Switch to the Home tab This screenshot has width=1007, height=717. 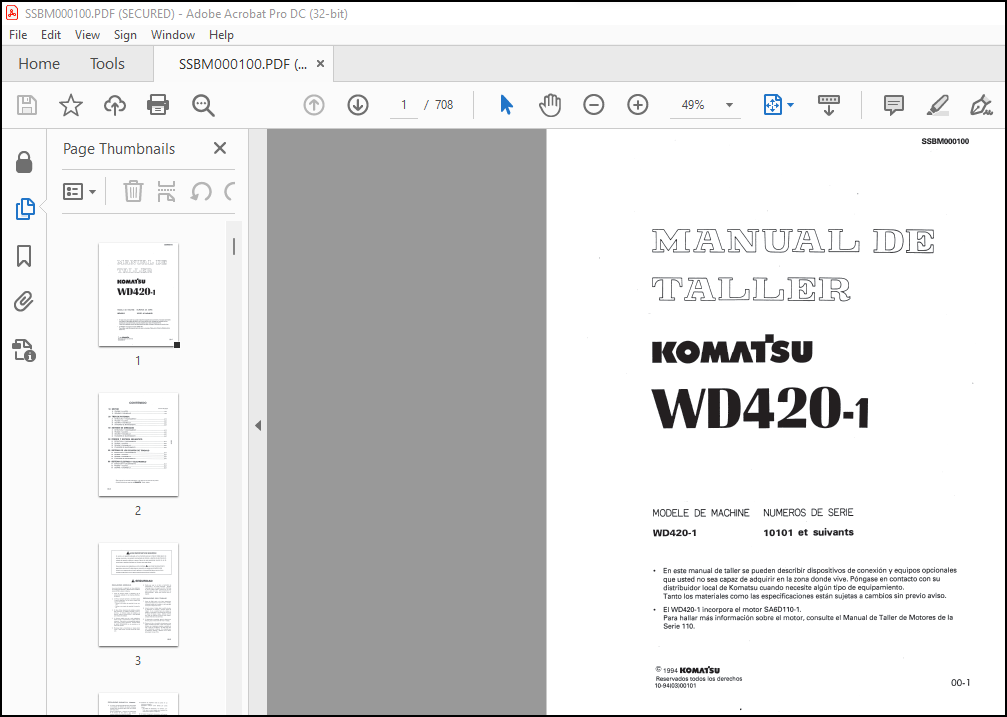pos(39,64)
